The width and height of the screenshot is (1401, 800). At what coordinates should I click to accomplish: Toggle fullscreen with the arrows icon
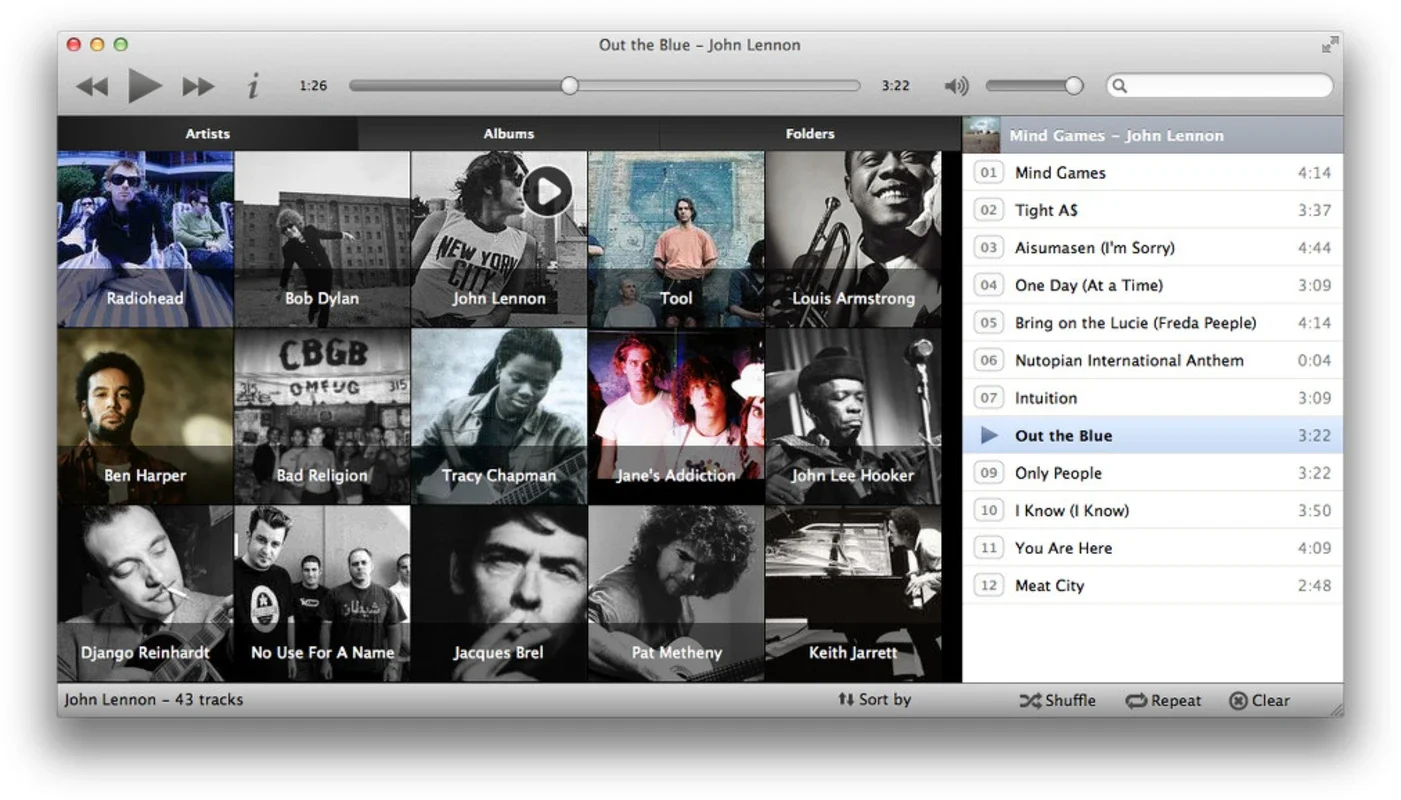pos(1329,44)
